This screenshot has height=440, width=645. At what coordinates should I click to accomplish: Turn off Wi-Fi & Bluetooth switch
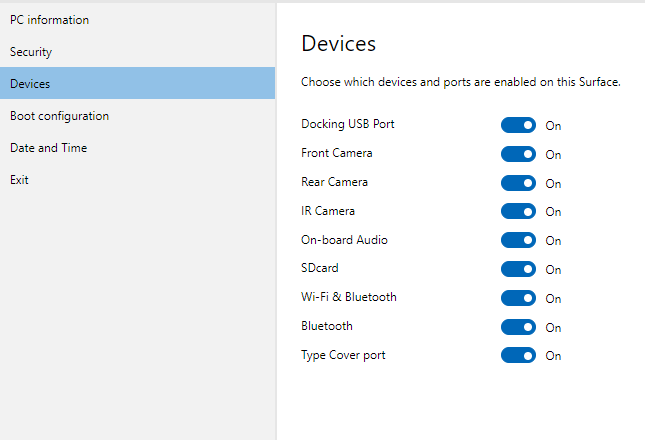click(x=518, y=298)
